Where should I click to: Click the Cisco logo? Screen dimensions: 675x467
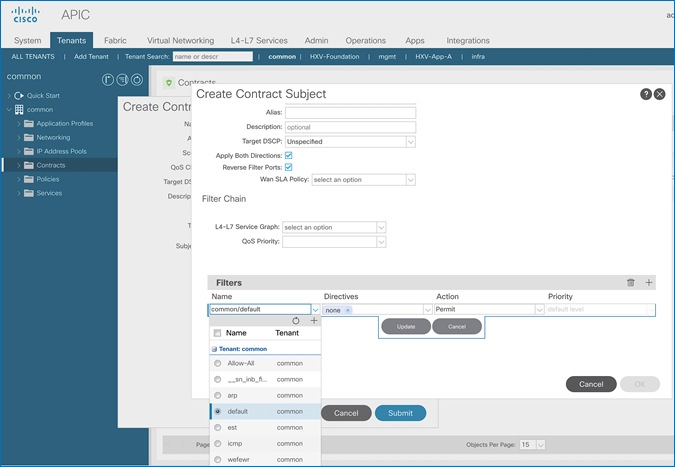[x=25, y=14]
